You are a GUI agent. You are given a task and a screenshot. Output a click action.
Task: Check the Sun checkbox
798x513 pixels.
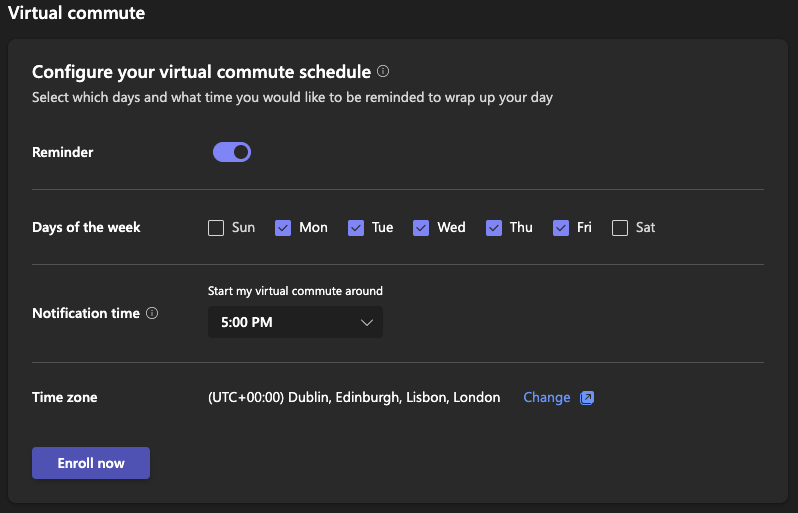pyautogui.click(x=216, y=228)
